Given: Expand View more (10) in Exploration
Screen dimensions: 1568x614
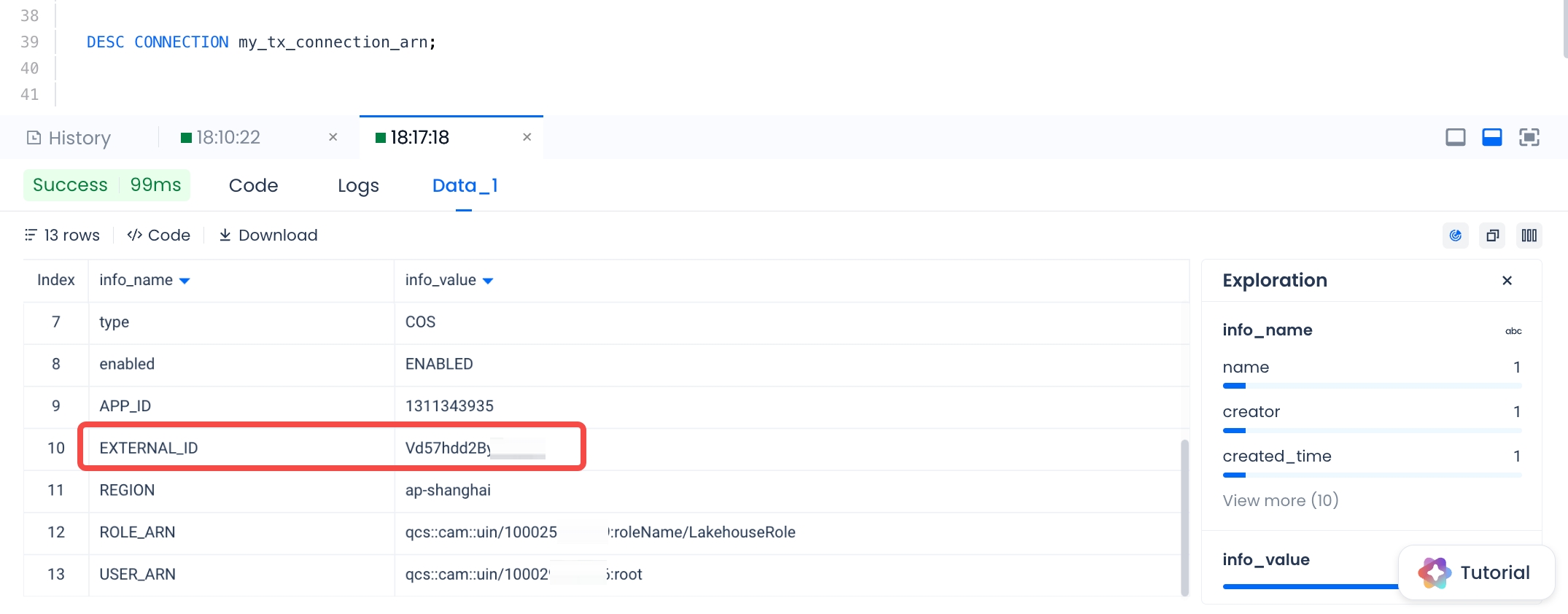Looking at the screenshot, I should click(x=1280, y=500).
